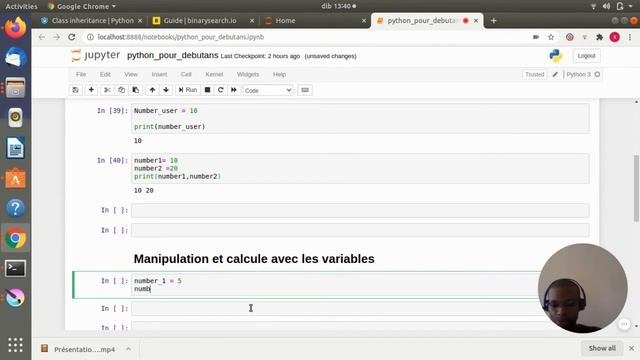Image resolution: width=640 pixels, height=360 pixels.
Task: Copy selected cells icon
Action: coord(121,90)
